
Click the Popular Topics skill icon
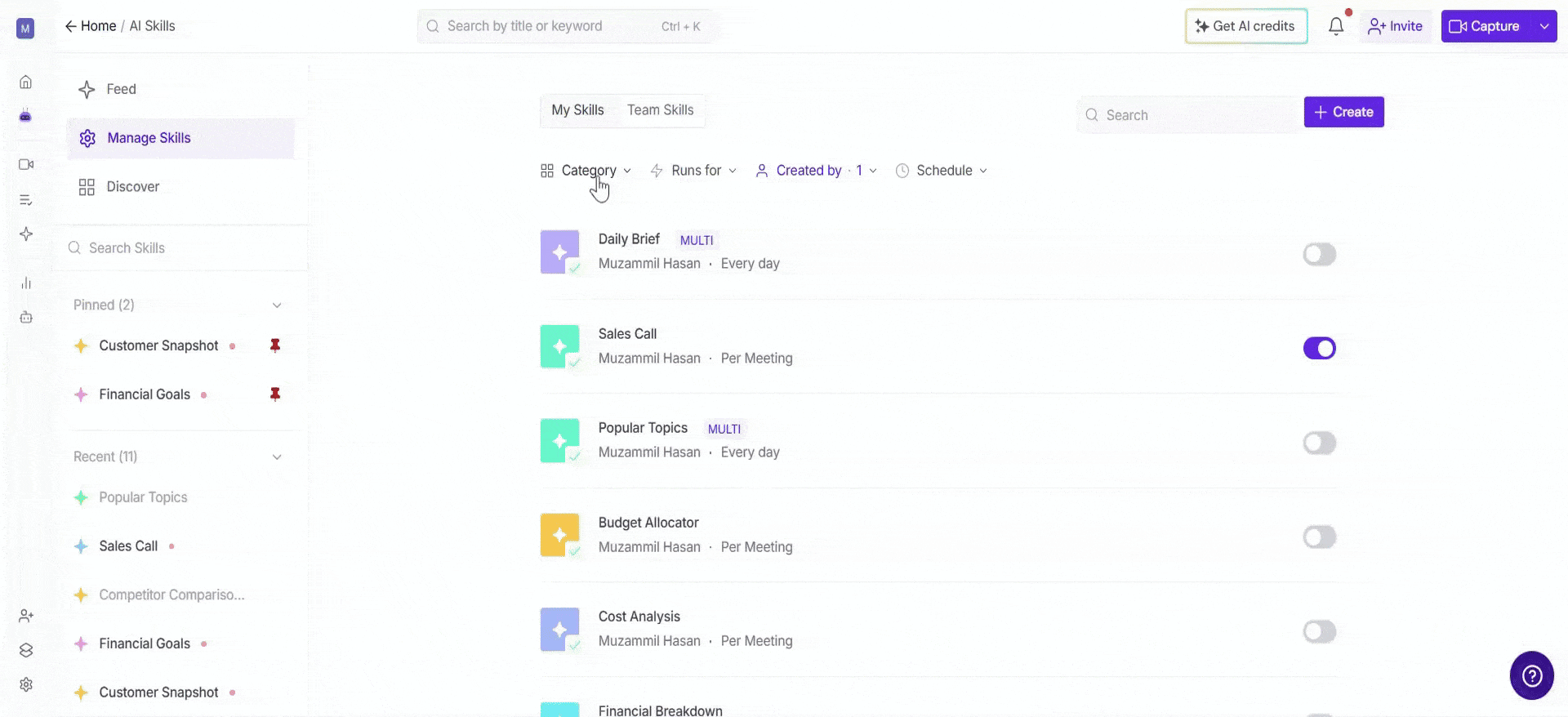[x=560, y=441]
